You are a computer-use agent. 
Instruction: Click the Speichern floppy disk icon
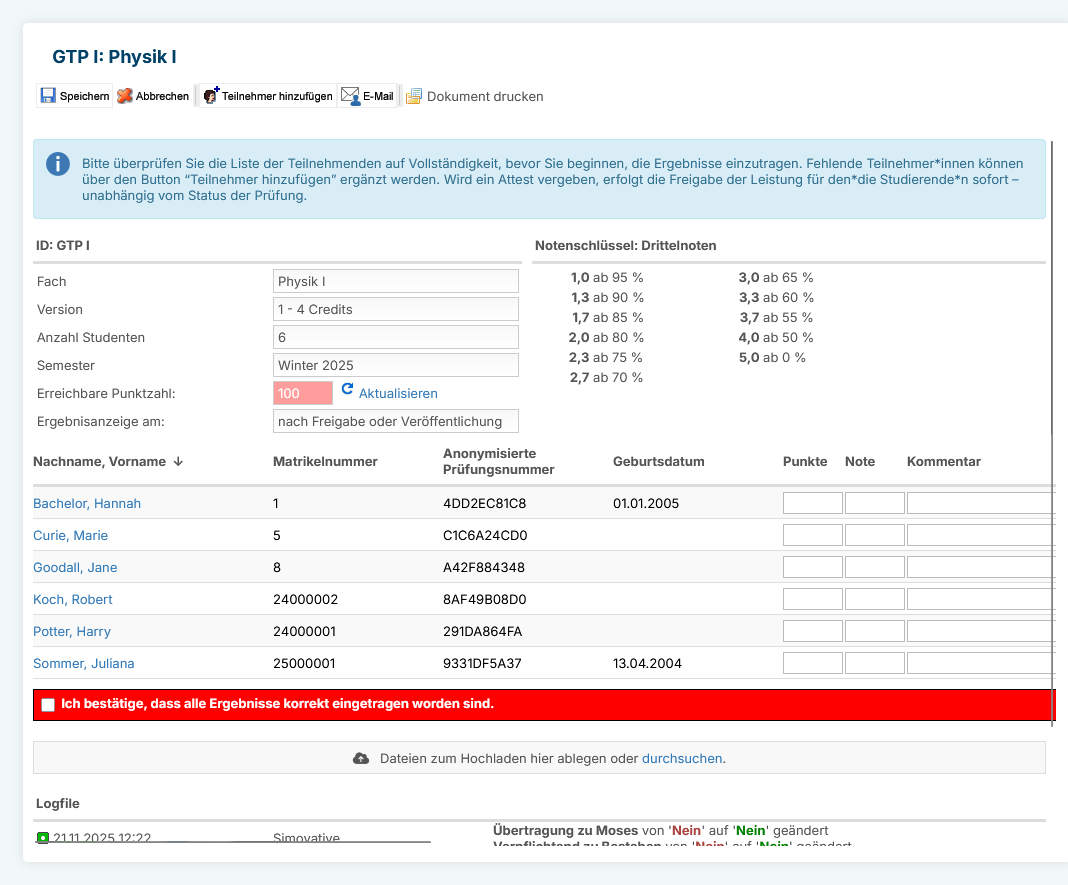click(x=48, y=96)
